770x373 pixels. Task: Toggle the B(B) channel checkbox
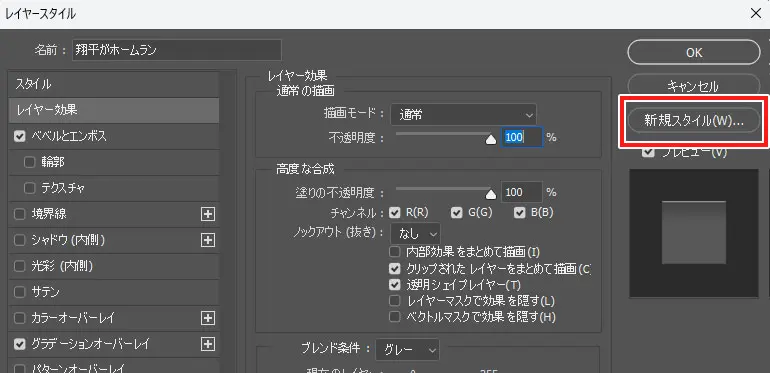[519, 213]
